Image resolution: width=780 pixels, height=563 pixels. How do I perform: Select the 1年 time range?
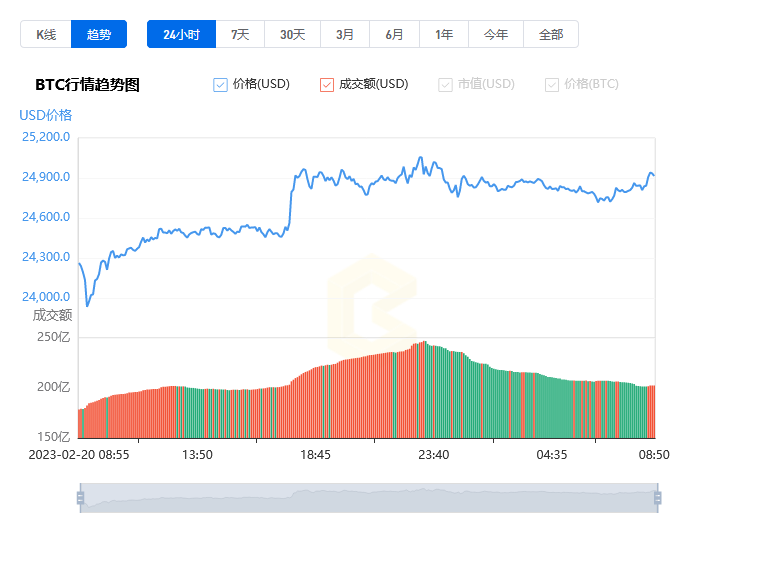pos(444,34)
